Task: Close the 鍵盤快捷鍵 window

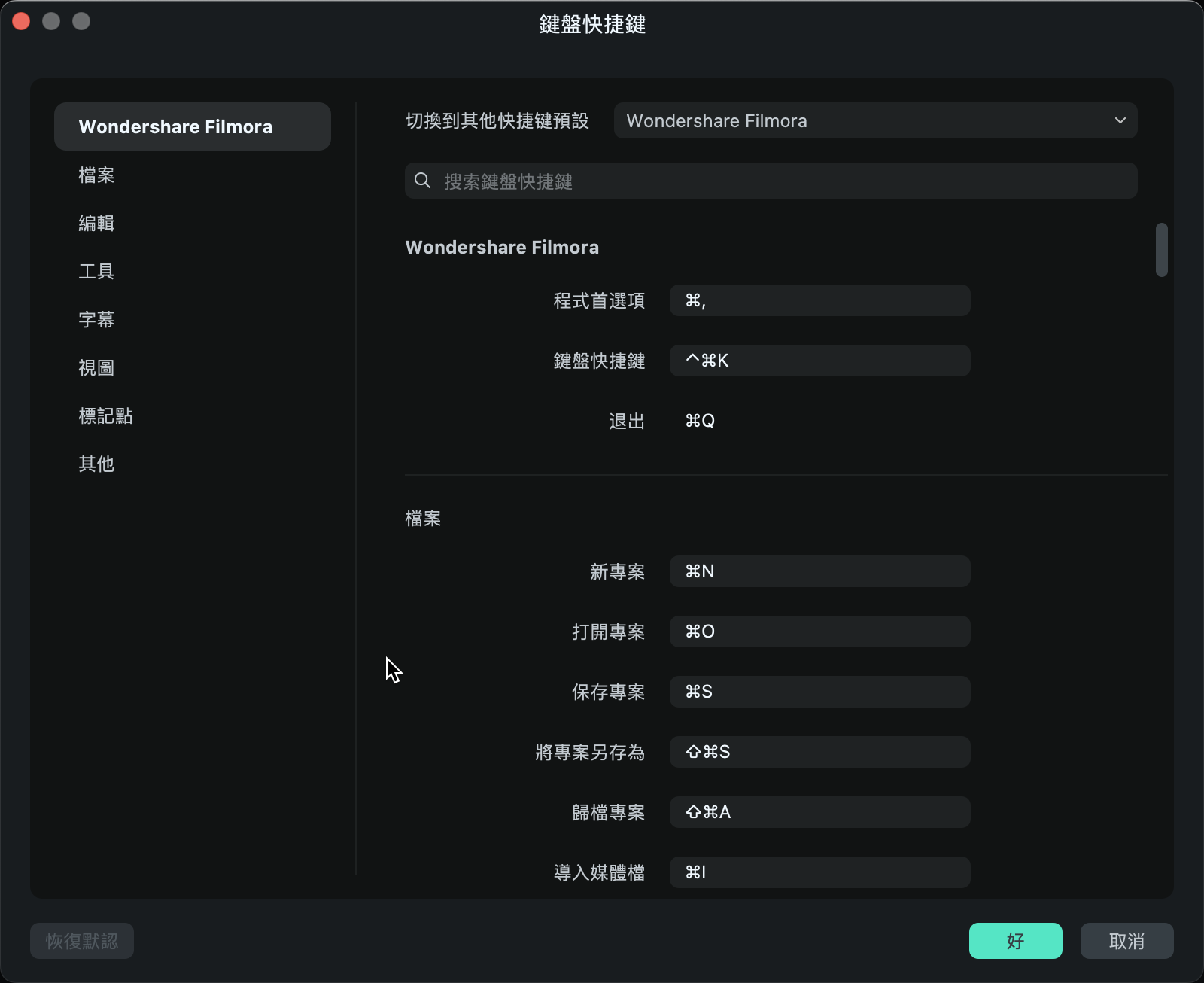Action: coord(21,21)
